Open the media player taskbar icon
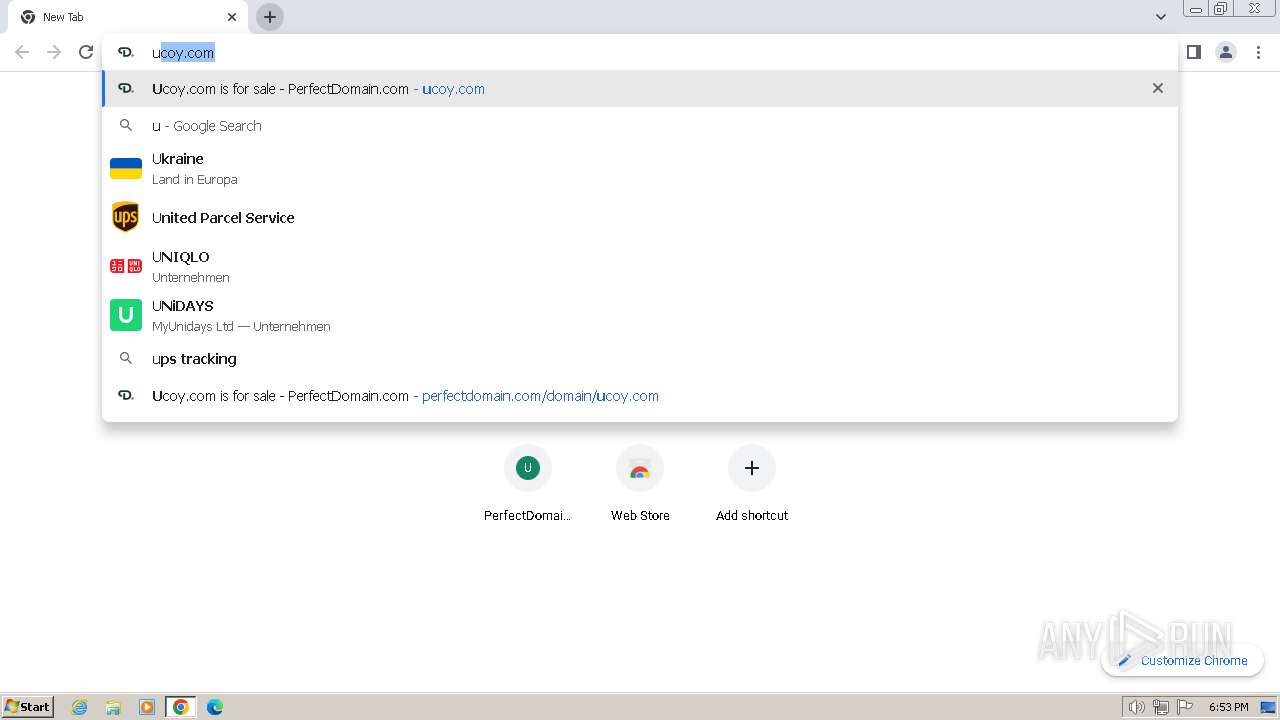Viewport: 1280px width, 720px height. [x=147, y=707]
